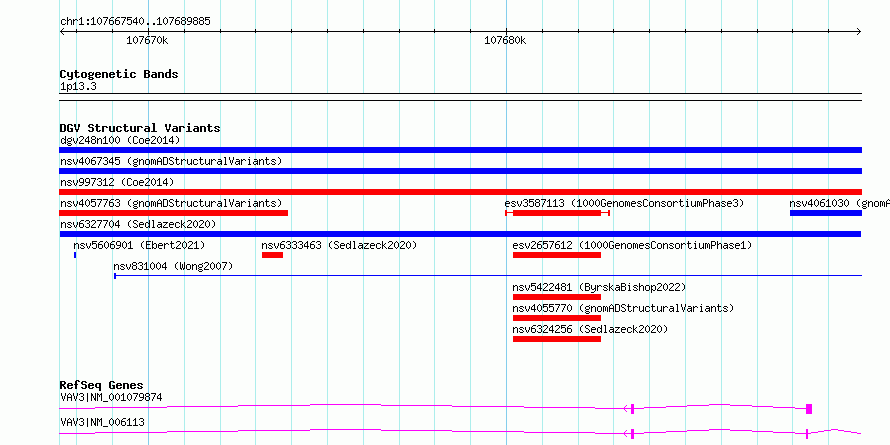This screenshot has width=890, height=445.
Task: Open the nsv6333463 (Sedlazeck2020) label
Action: pyautogui.click(x=339, y=245)
